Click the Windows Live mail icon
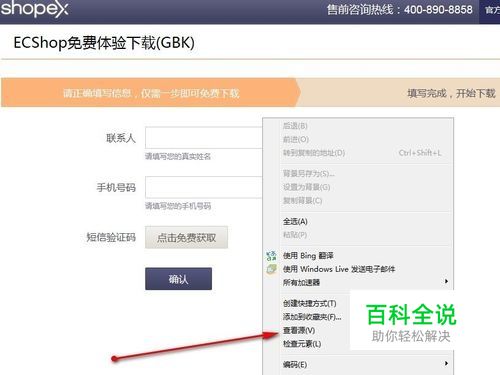The width and height of the screenshot is (500, 375). (271, 269)
